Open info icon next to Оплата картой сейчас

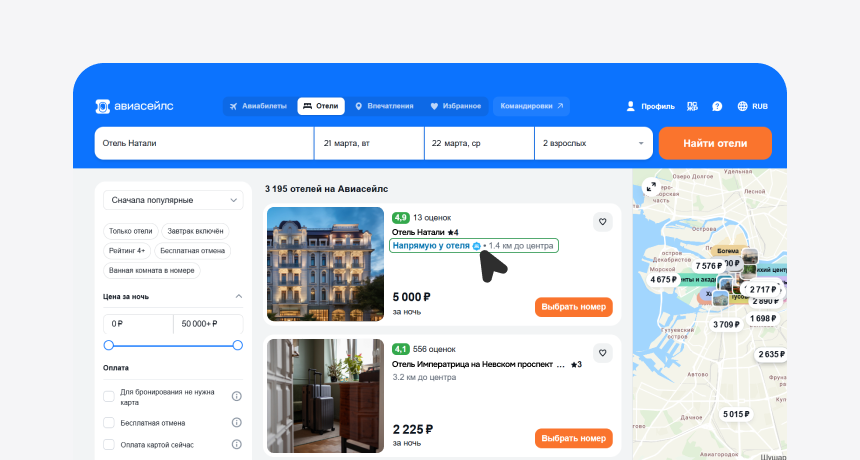click(237, 445)
